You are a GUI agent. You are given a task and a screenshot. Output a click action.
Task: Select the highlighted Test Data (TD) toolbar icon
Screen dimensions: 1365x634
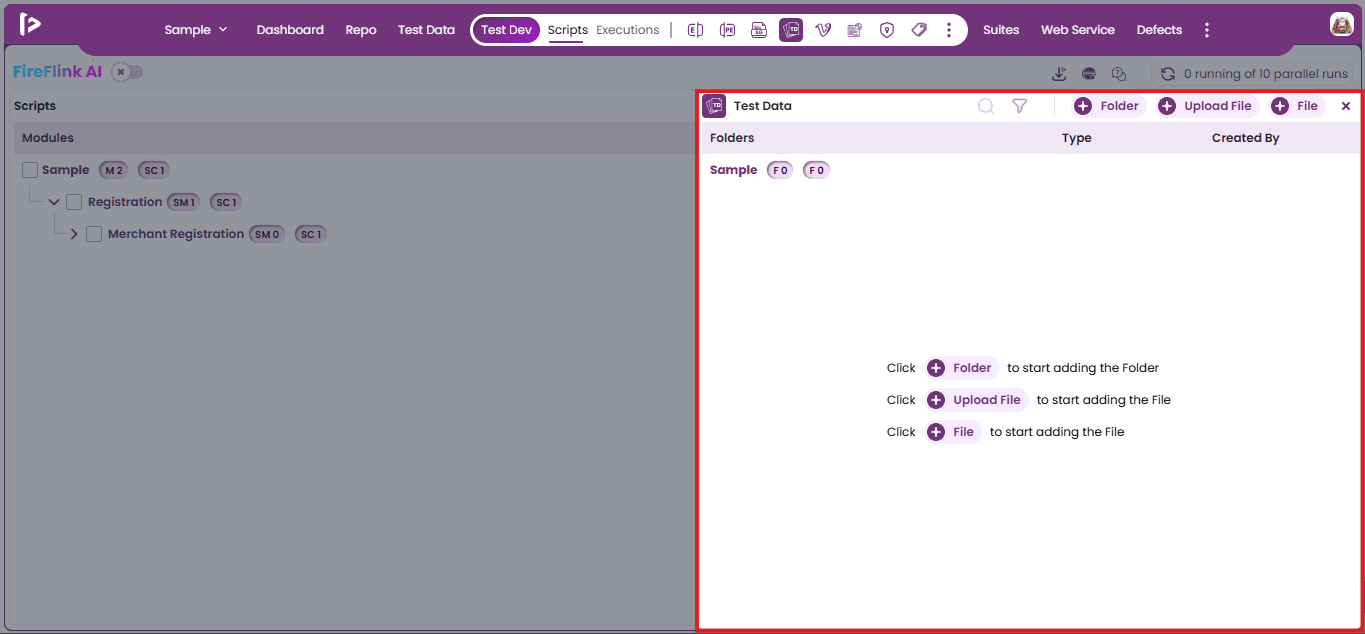(791, 30)
